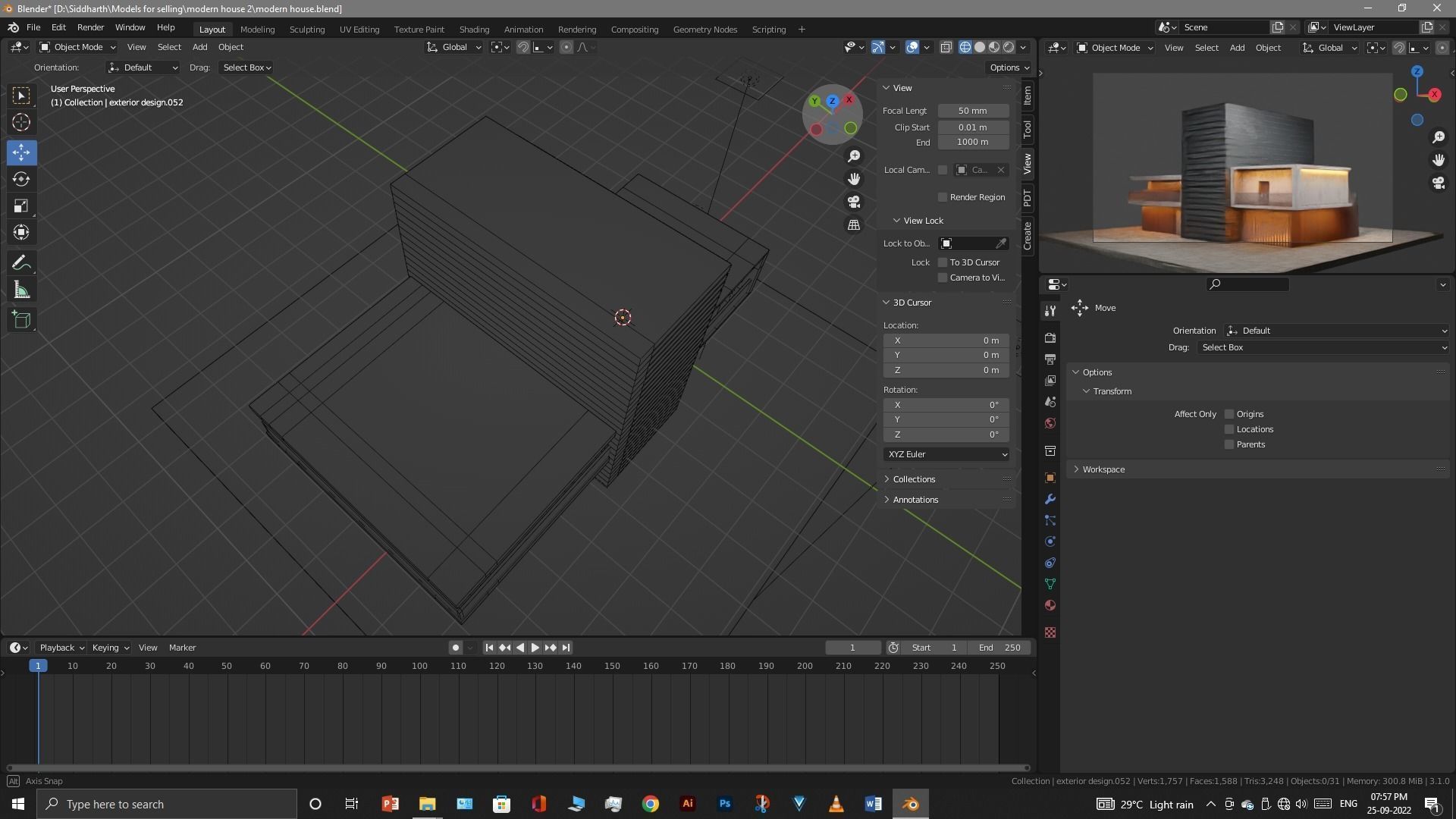Expand the Collections panel
The image size is (1456, 819).
(914, 479)
